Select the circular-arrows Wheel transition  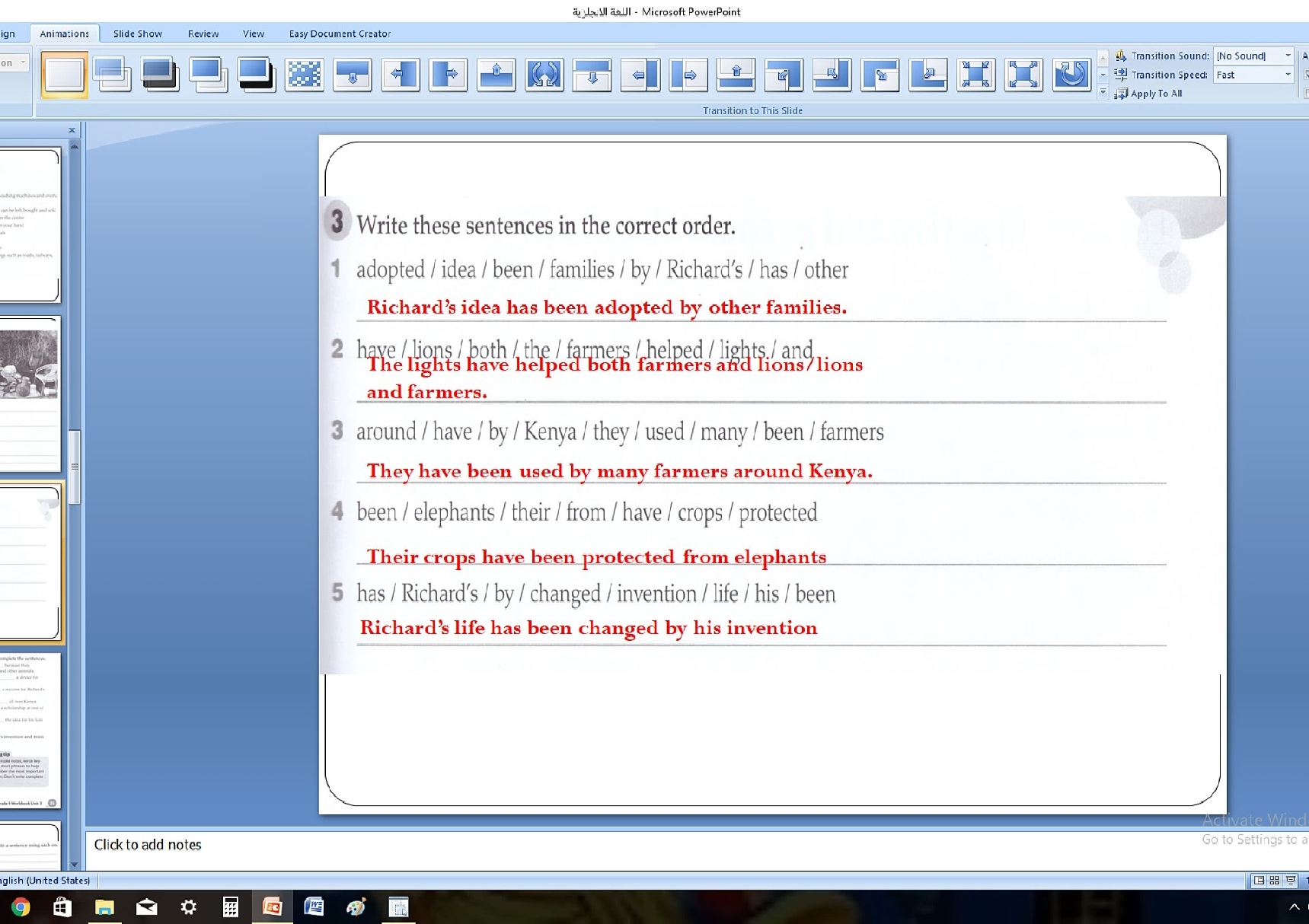pos(544,75)
